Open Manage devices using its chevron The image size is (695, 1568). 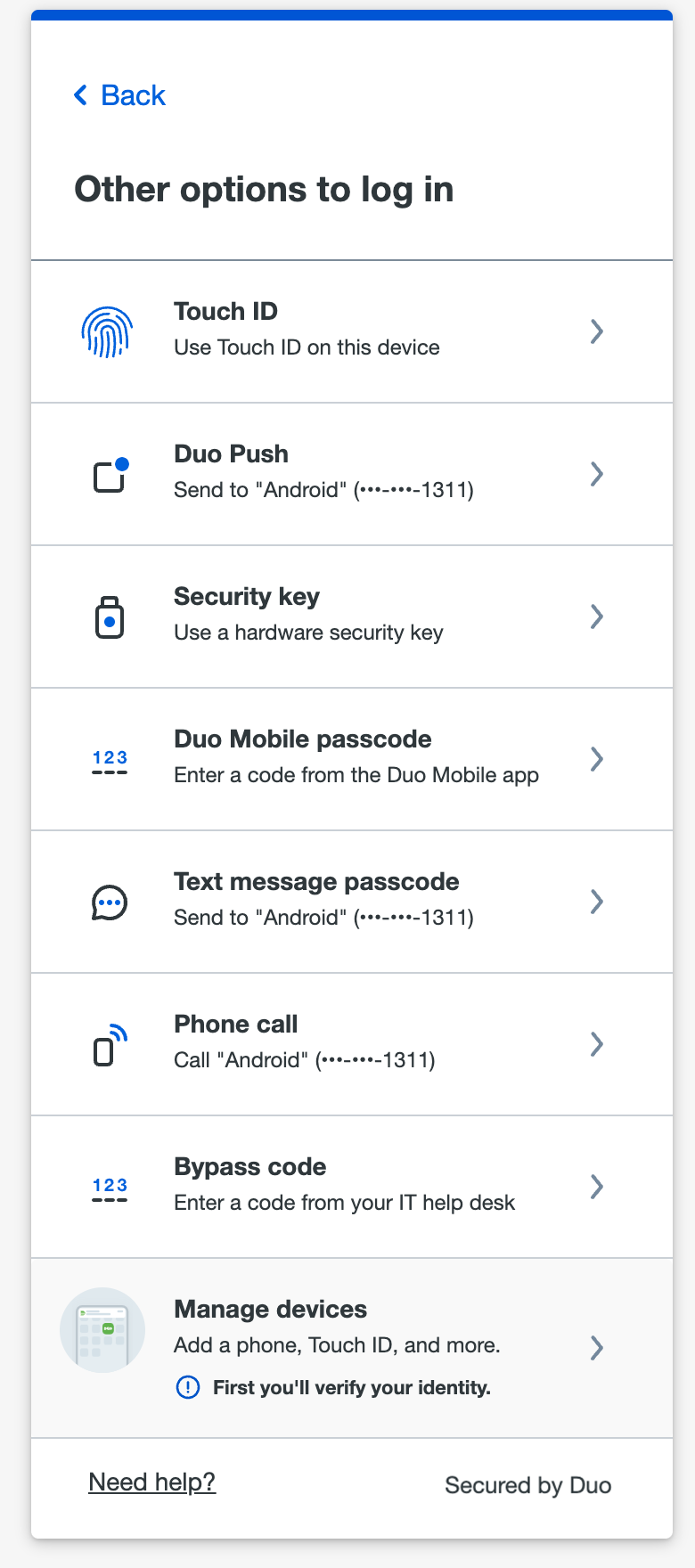click(x=597, y=1347)
